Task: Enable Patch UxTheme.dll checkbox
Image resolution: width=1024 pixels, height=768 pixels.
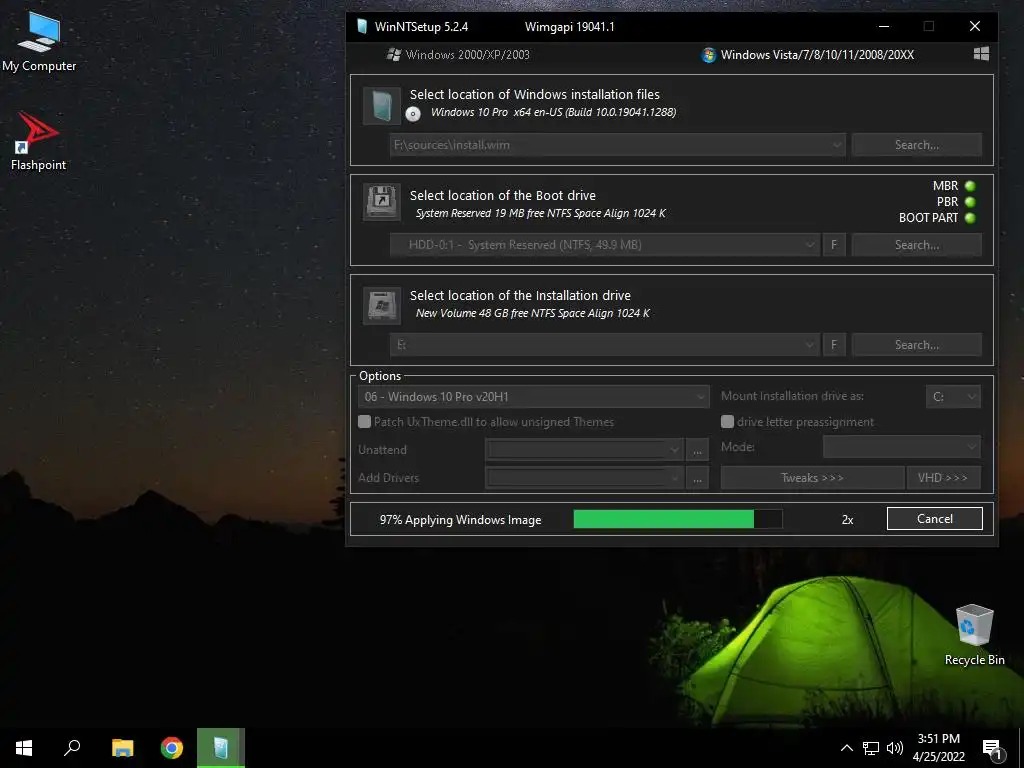Action: pyautogui.click(x=364, y=422)
